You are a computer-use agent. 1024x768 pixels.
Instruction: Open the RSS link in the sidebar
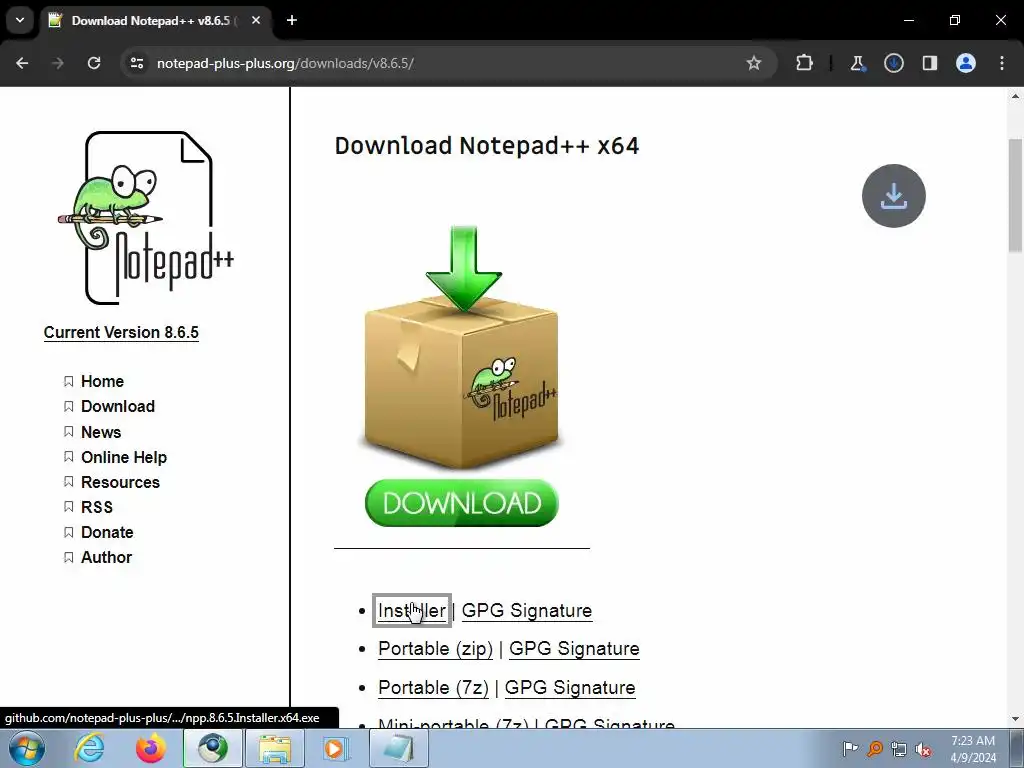97,507
